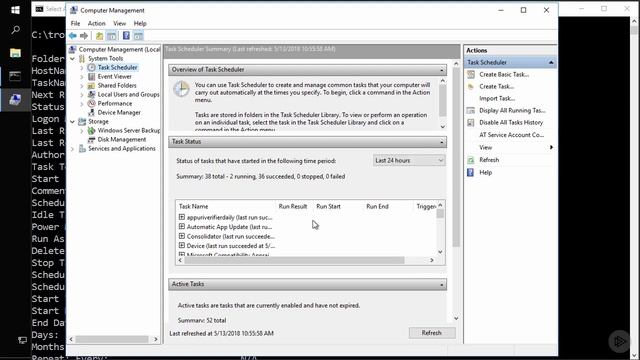The image size is (640, 360).
Task: Open the Action menu
Action: (x=97, y=24)
